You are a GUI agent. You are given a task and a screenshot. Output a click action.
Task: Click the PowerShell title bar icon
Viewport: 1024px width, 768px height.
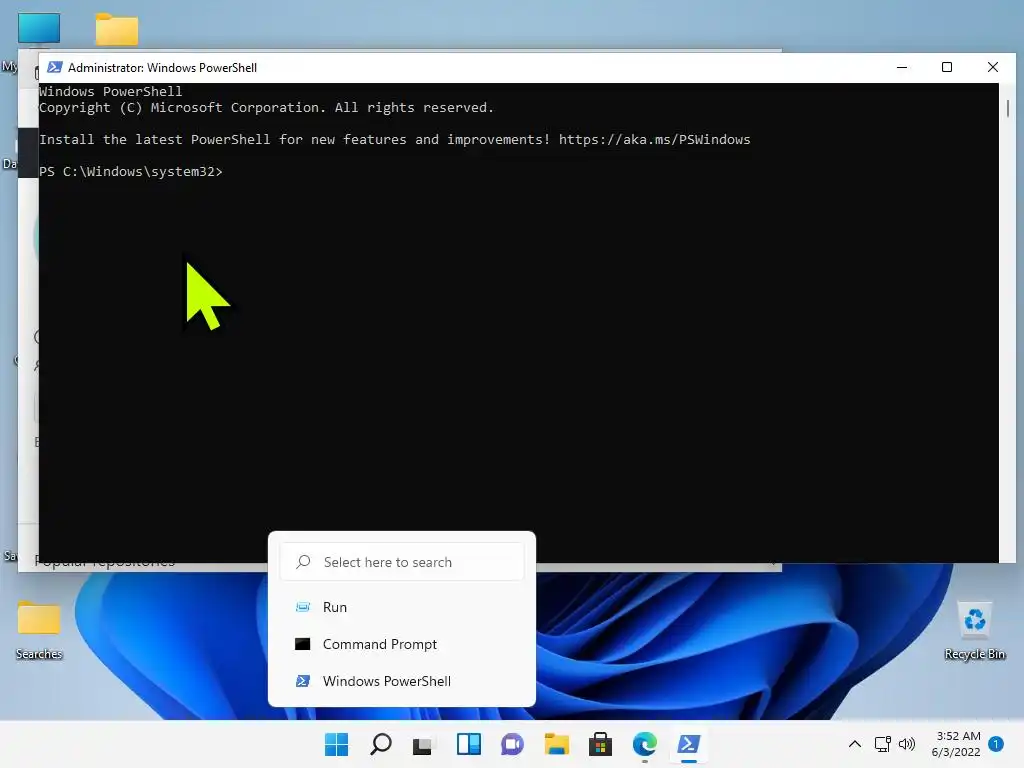pyautogui.click(x=55, y=67)
